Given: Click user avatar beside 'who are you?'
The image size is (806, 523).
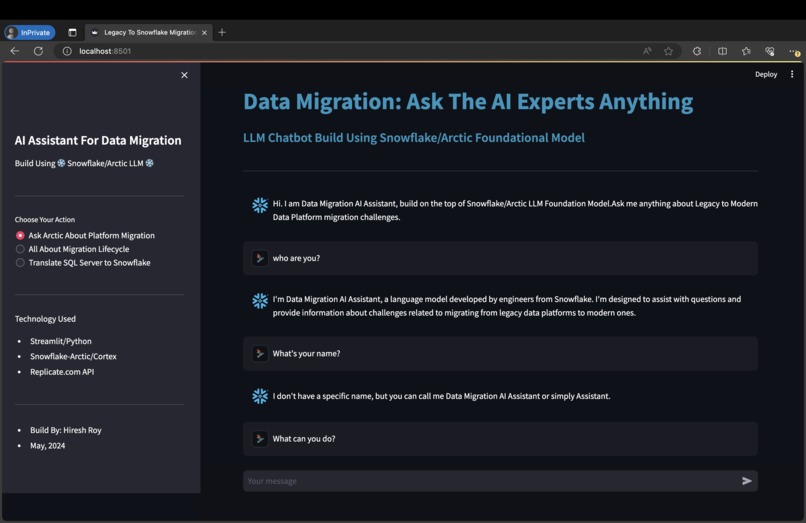Looking at the screenshot, I should (x=260, y=258).
